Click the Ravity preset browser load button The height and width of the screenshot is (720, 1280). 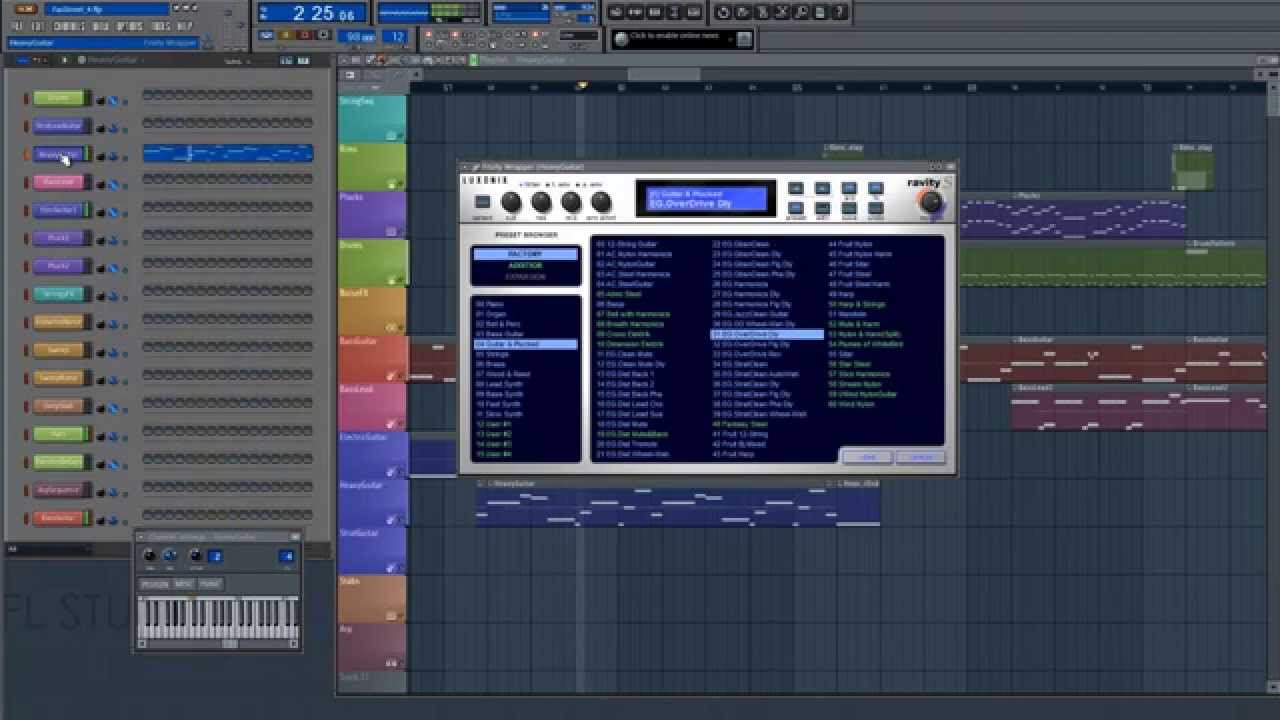[x=867, y=457]
